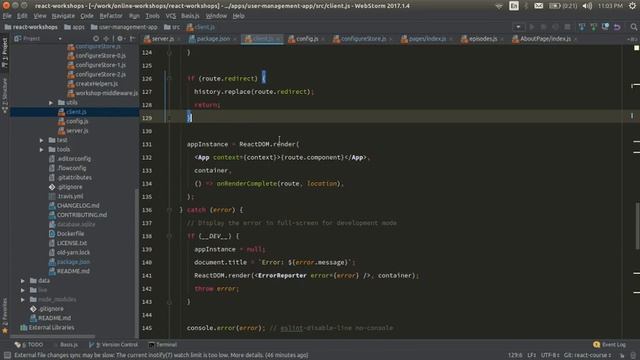Click the Run play icon in toolbar
The height and width of the screenshot is (360, 640).
531,27
